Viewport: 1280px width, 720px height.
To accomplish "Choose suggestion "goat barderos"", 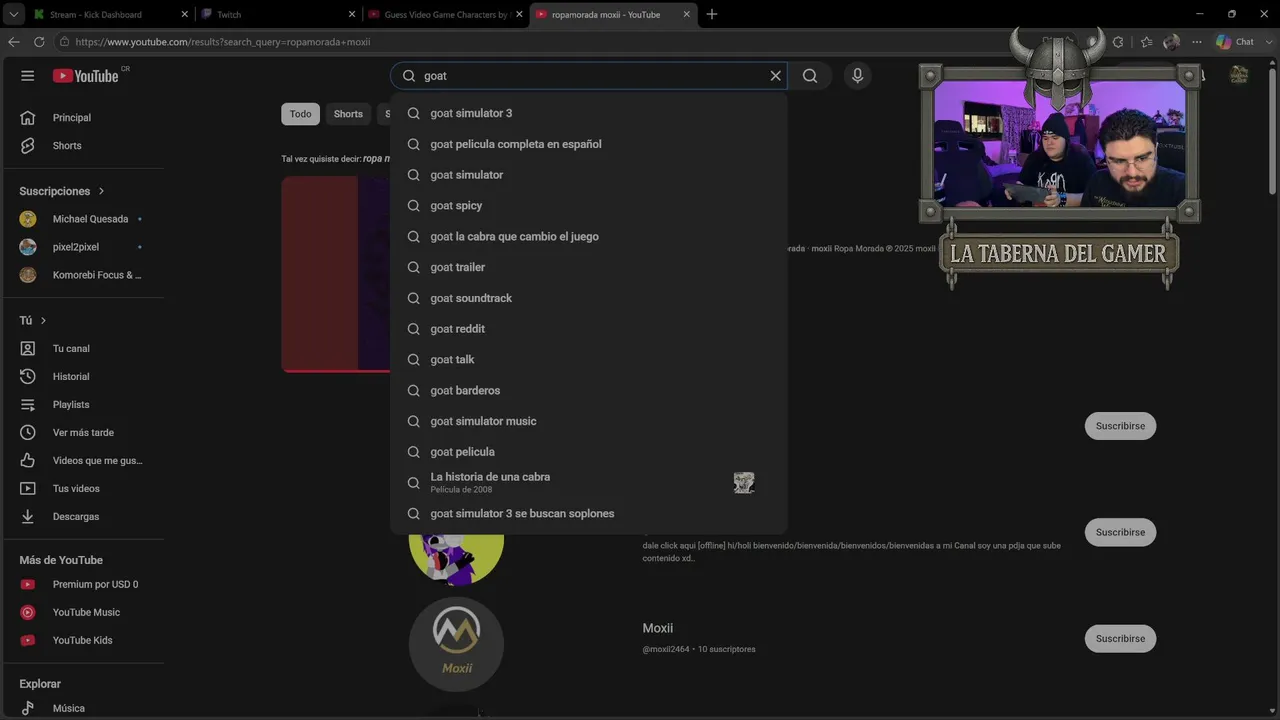I will point(589,391).
